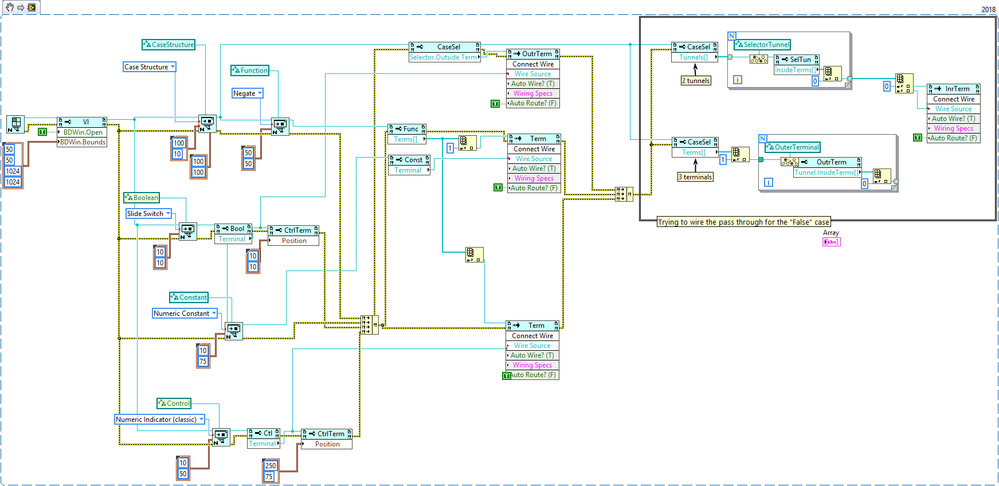999x486 pixels.
Task: Click numeric constant 75 below Numeric Constant ring
Action: (203, 359)
